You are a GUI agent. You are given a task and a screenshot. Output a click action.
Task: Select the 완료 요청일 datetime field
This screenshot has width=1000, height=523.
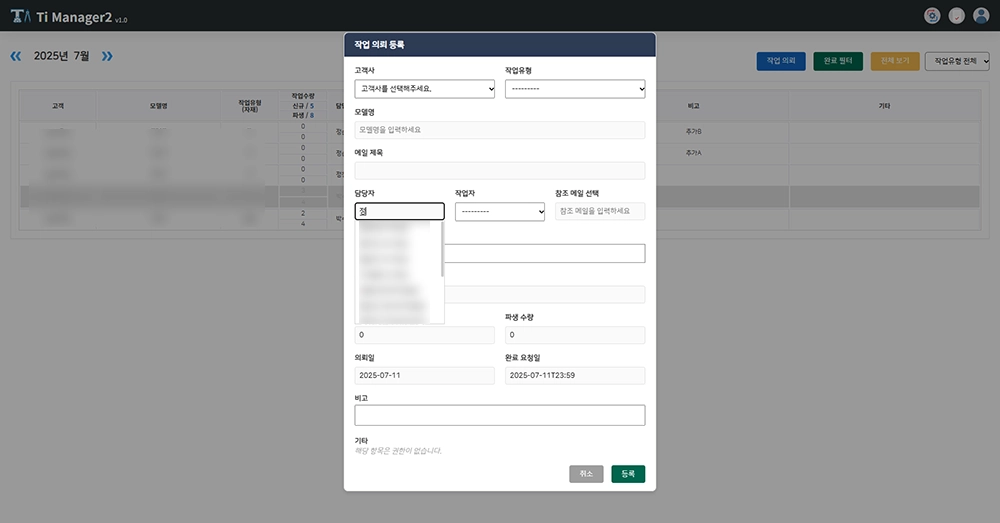pyautogui.click(x=575, y=375)
